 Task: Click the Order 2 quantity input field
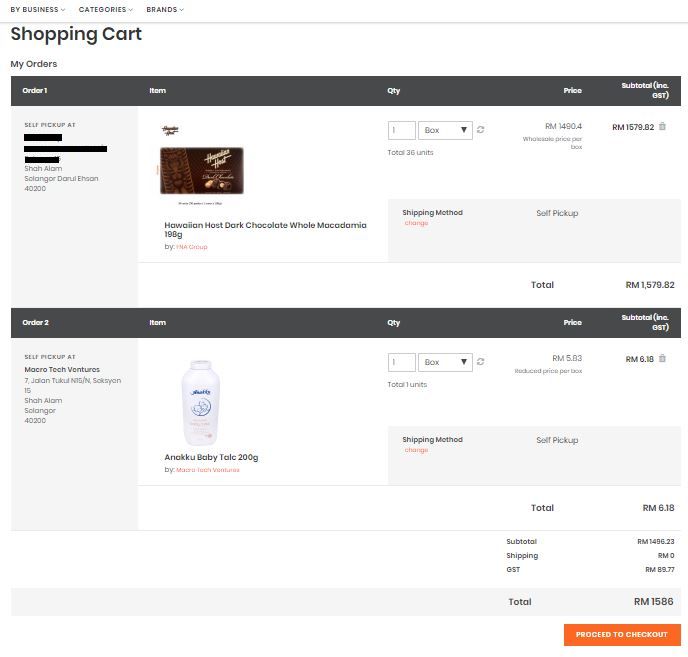401,362
